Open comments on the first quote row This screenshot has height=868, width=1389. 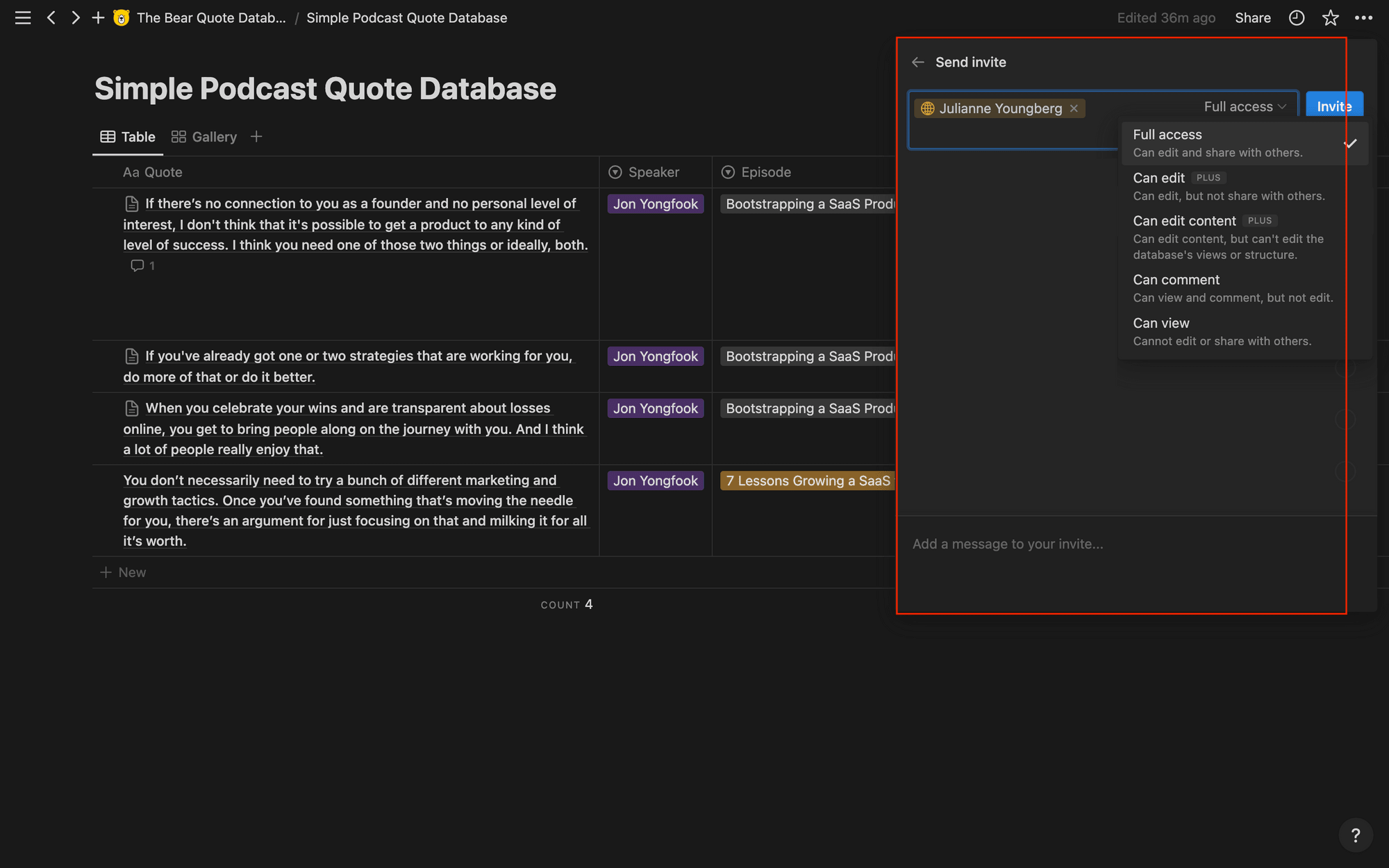click(x=142, y=265)
